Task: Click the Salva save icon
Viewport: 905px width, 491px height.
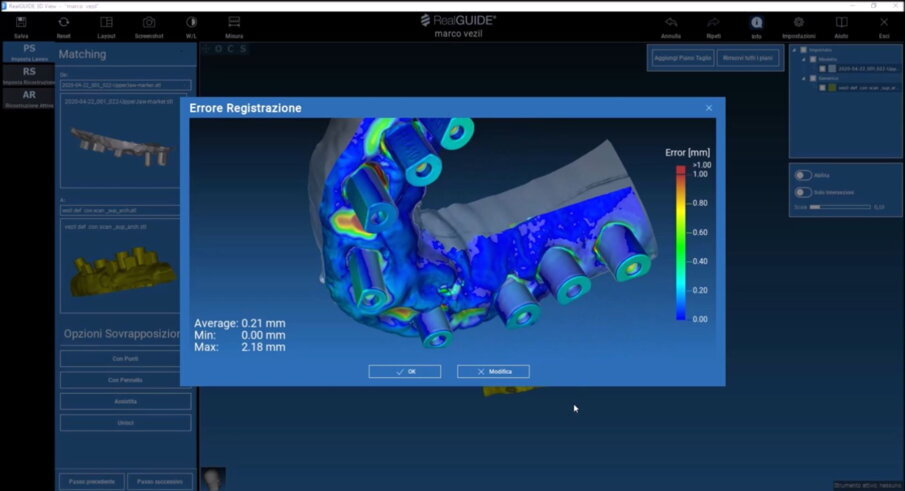Action: pos(21,23)
